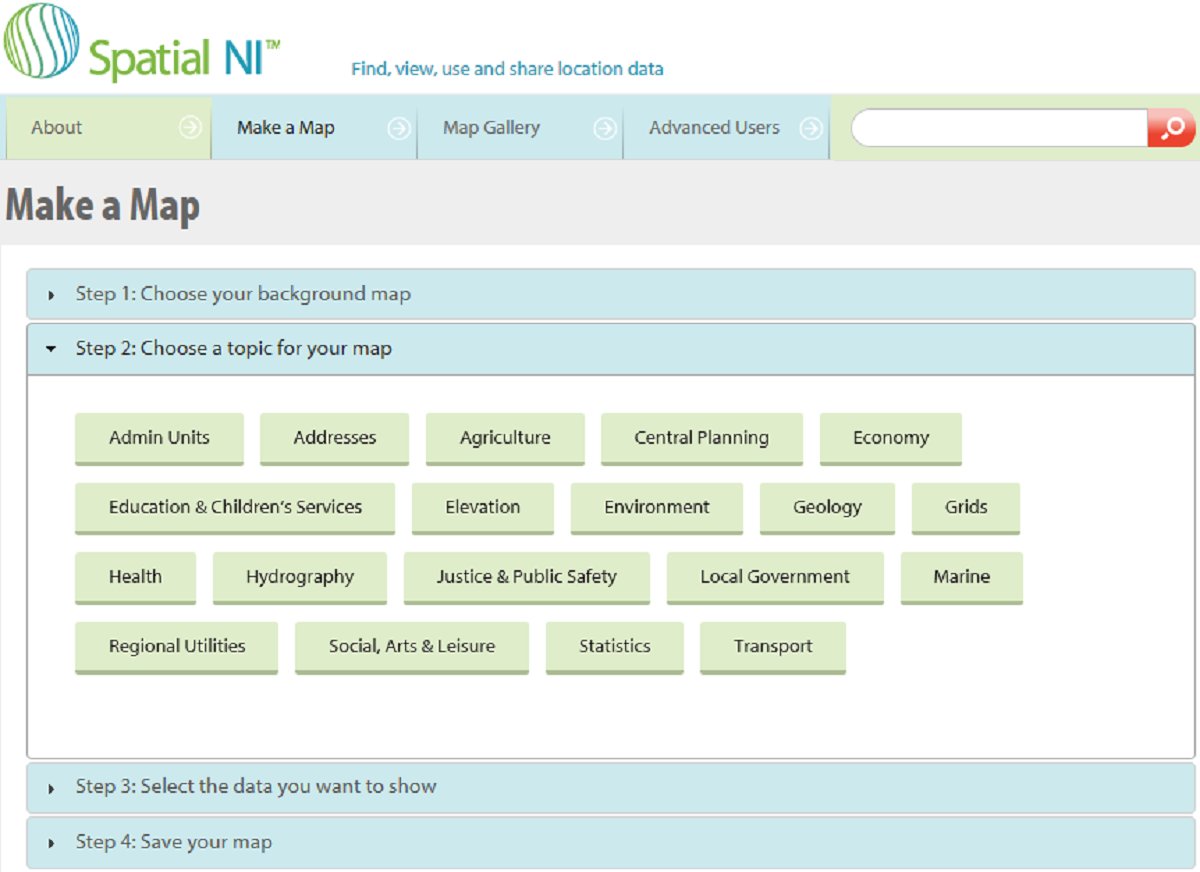Select the Regional Utilities topic

click(177, 647)
